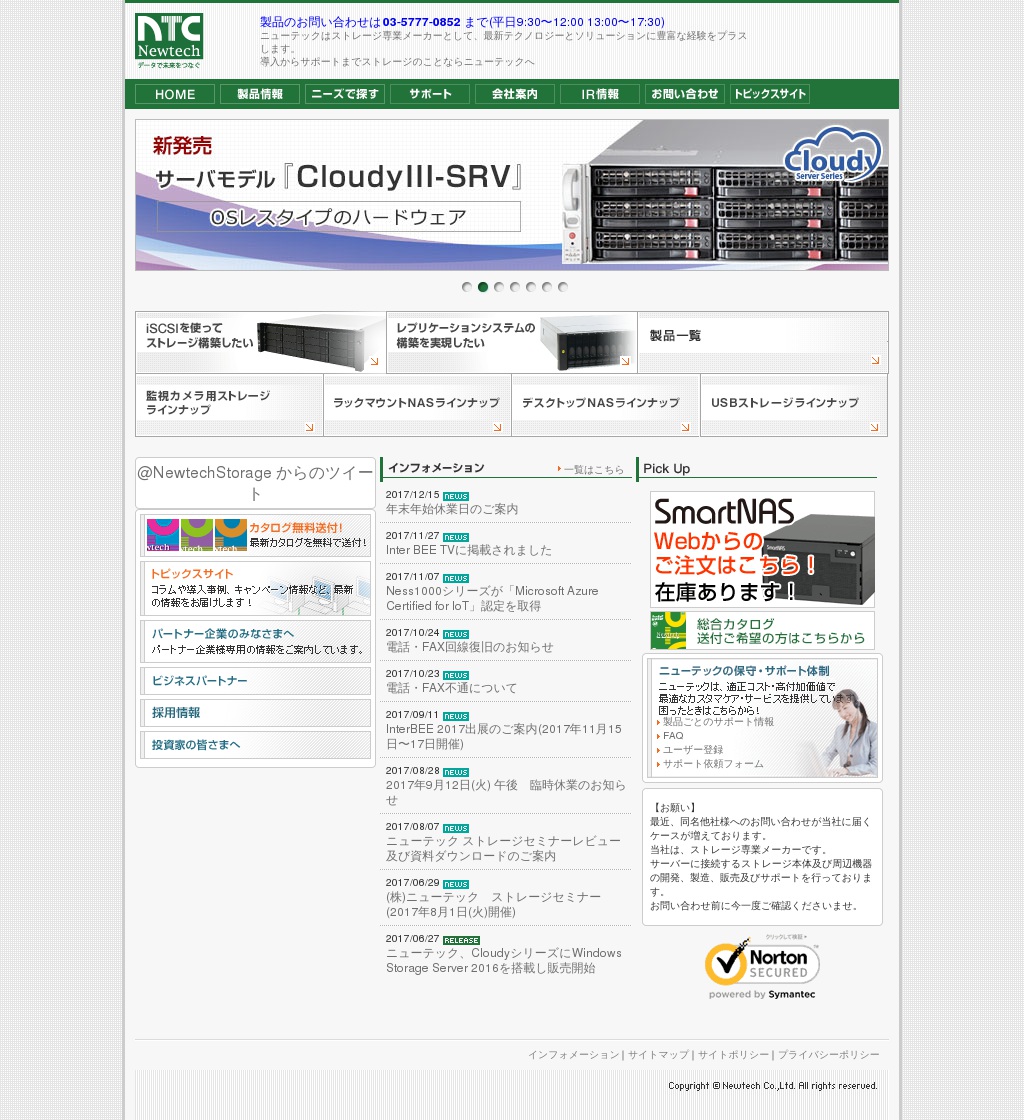This screenshot has width=1024, height=1120.
Task: Open the HOME menu item
Action: coord(175,94)
